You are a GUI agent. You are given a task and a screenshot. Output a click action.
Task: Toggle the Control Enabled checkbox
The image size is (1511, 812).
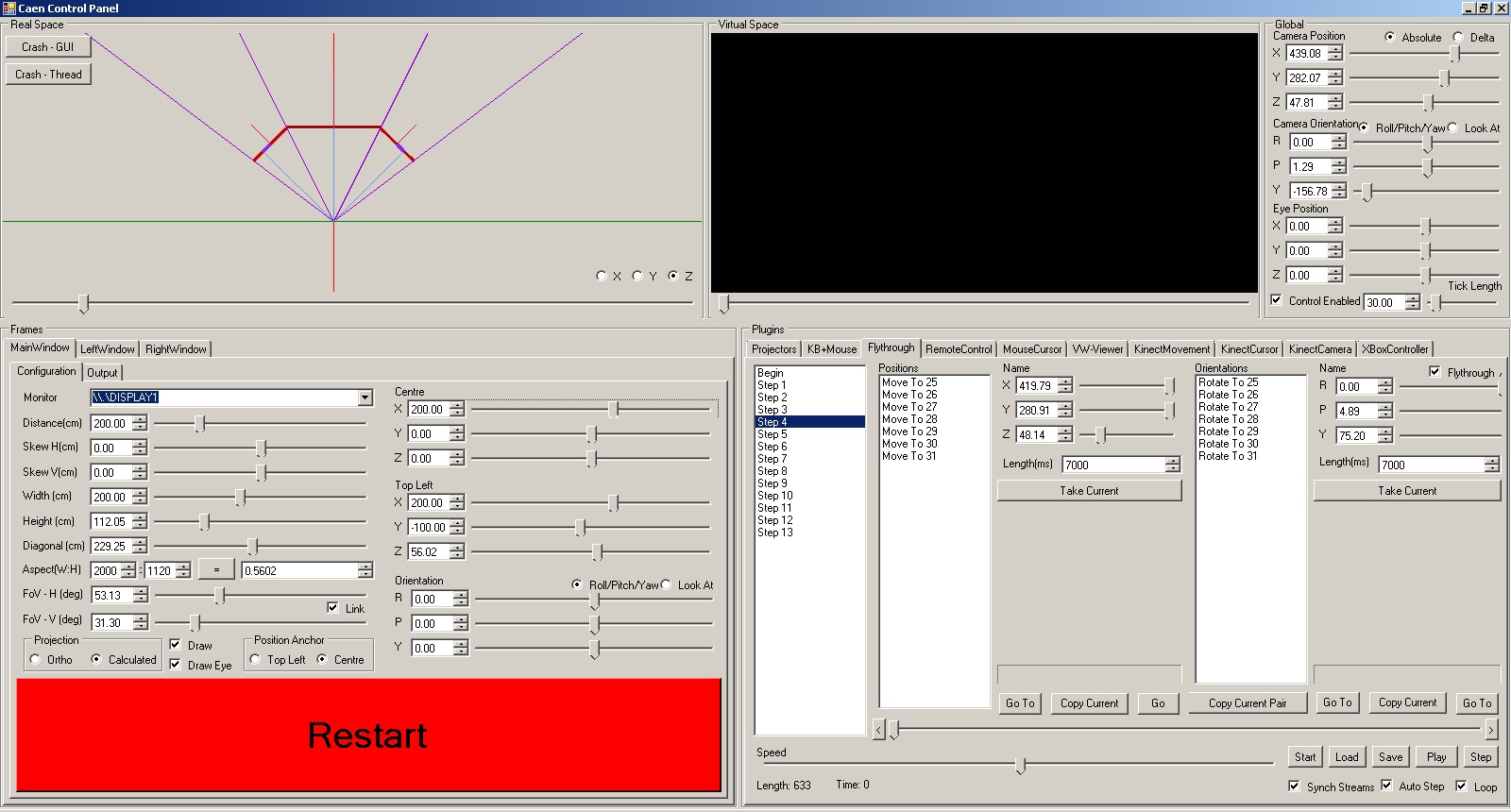pos(1277,300)
